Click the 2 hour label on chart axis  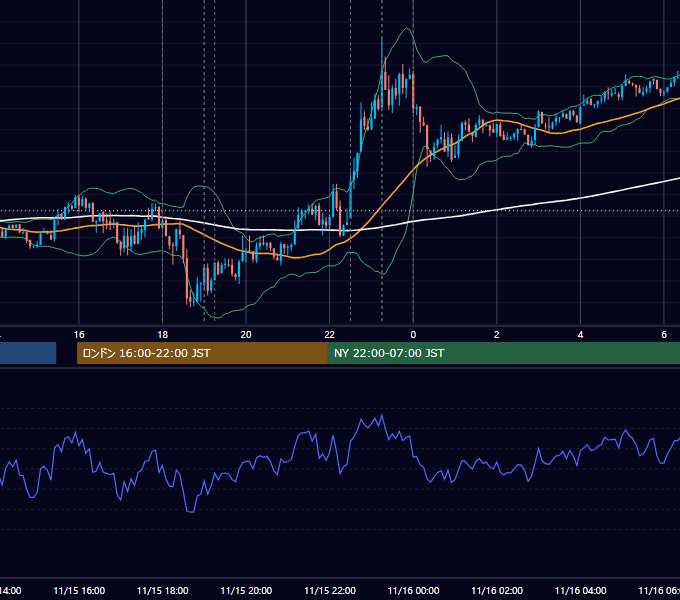click(x=497, y=335)
